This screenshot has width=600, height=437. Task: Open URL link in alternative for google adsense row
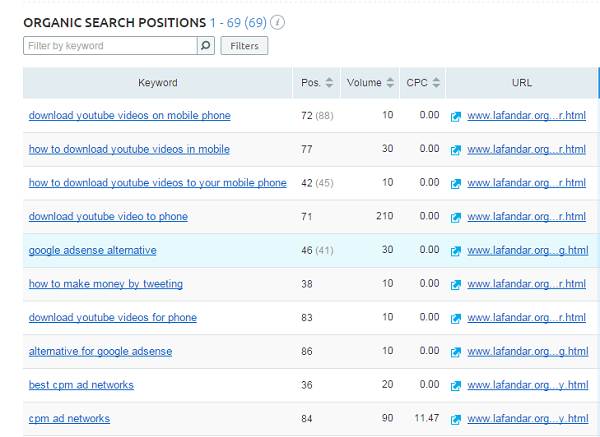[527, 351]
